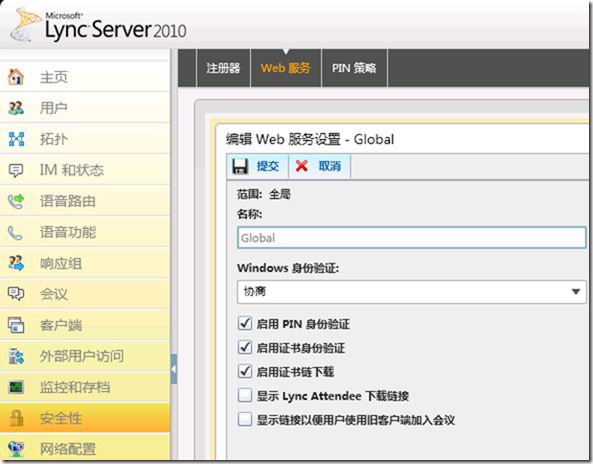This screenshot has width=593, height=464.
Task: Select 语音功能 navigation text
Action: pyautogui.click(x=68, y=232)
